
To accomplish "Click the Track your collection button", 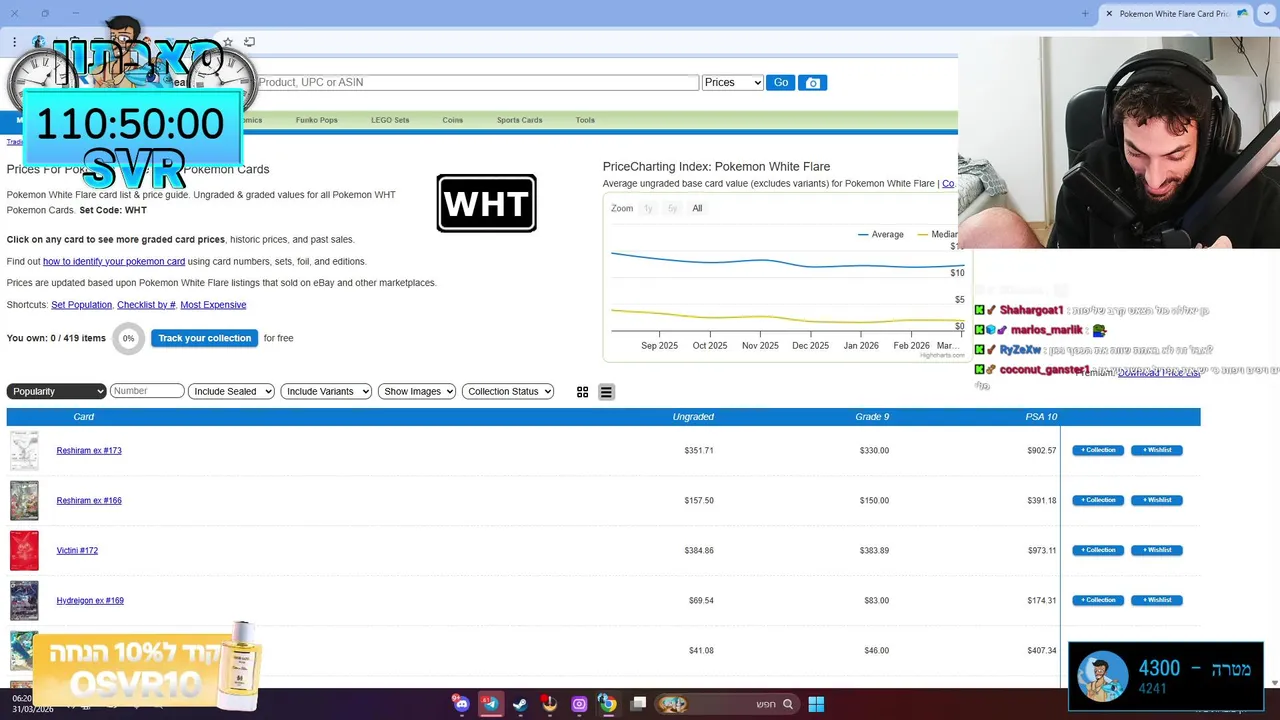I will [204, 338].
